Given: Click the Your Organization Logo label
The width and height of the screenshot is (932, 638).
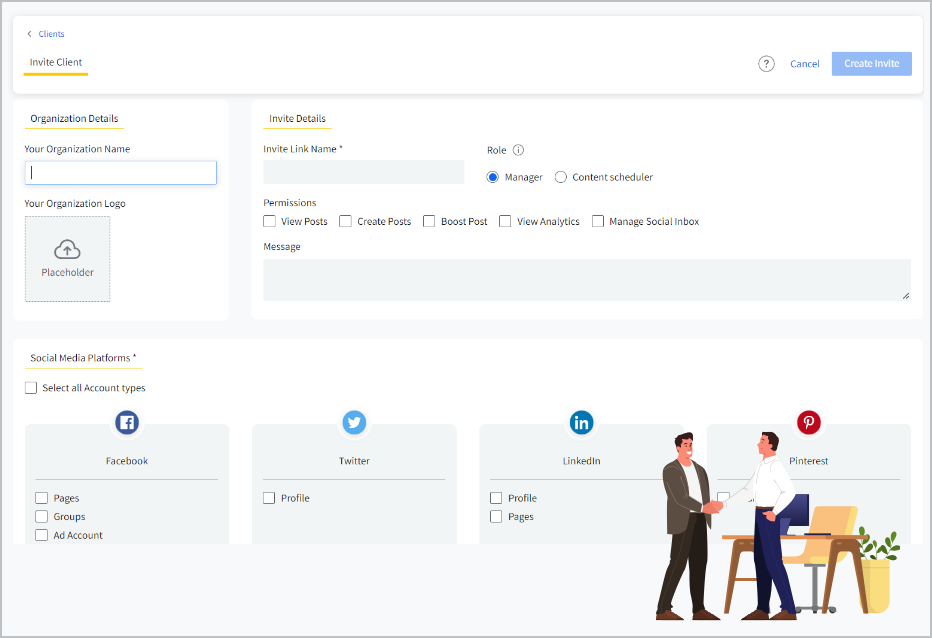Looking at the screenshot, I should 75,203.
